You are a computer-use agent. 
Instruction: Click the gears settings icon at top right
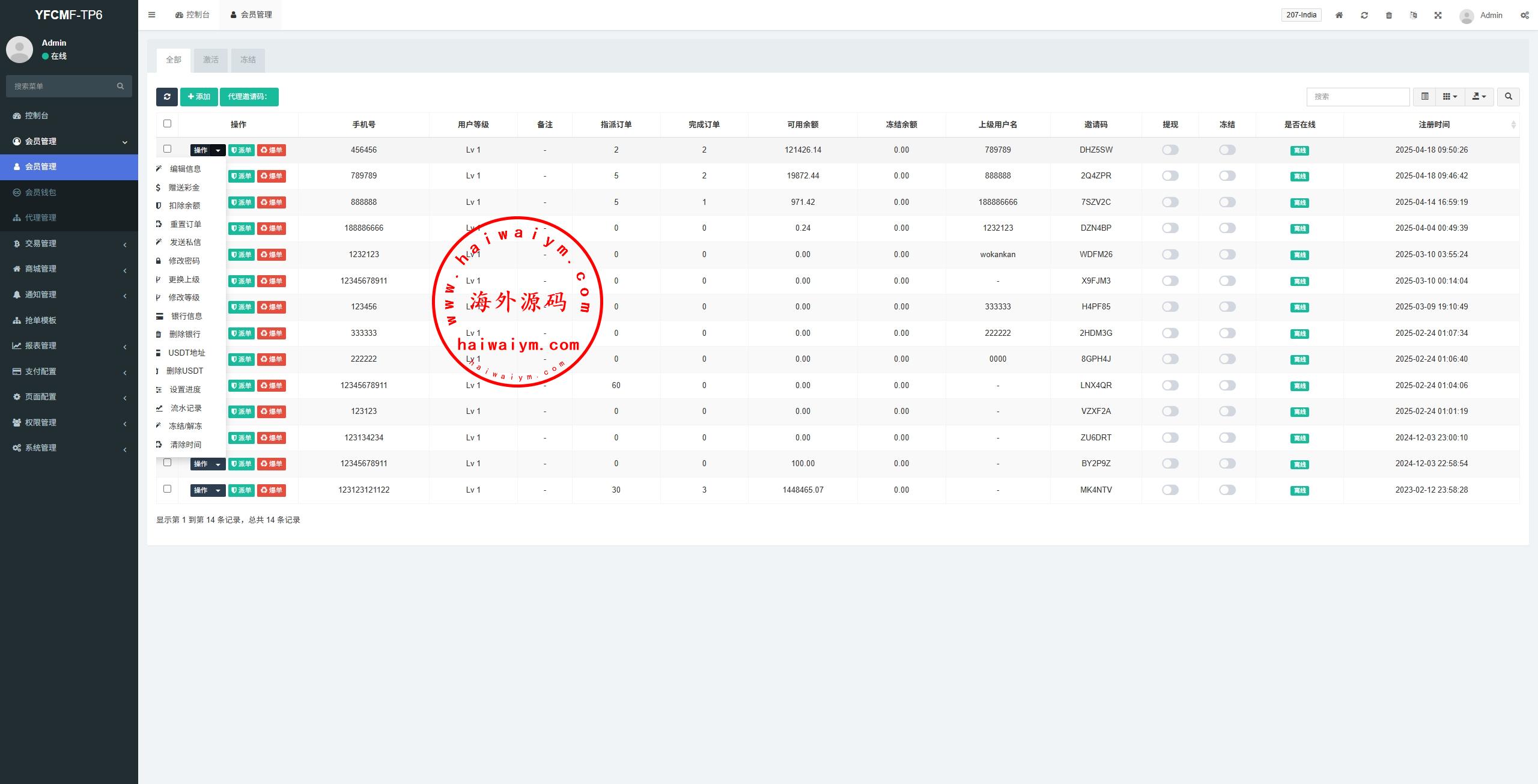[x=1524, y=15]
